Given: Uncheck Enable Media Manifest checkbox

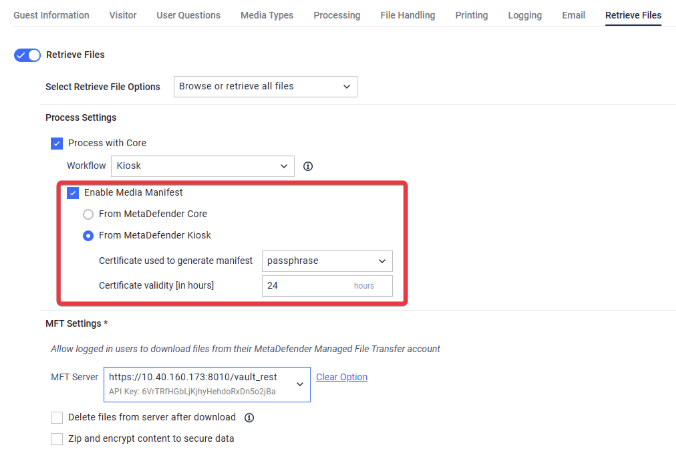Looking at the screenshot, I should tap(73, 192).
